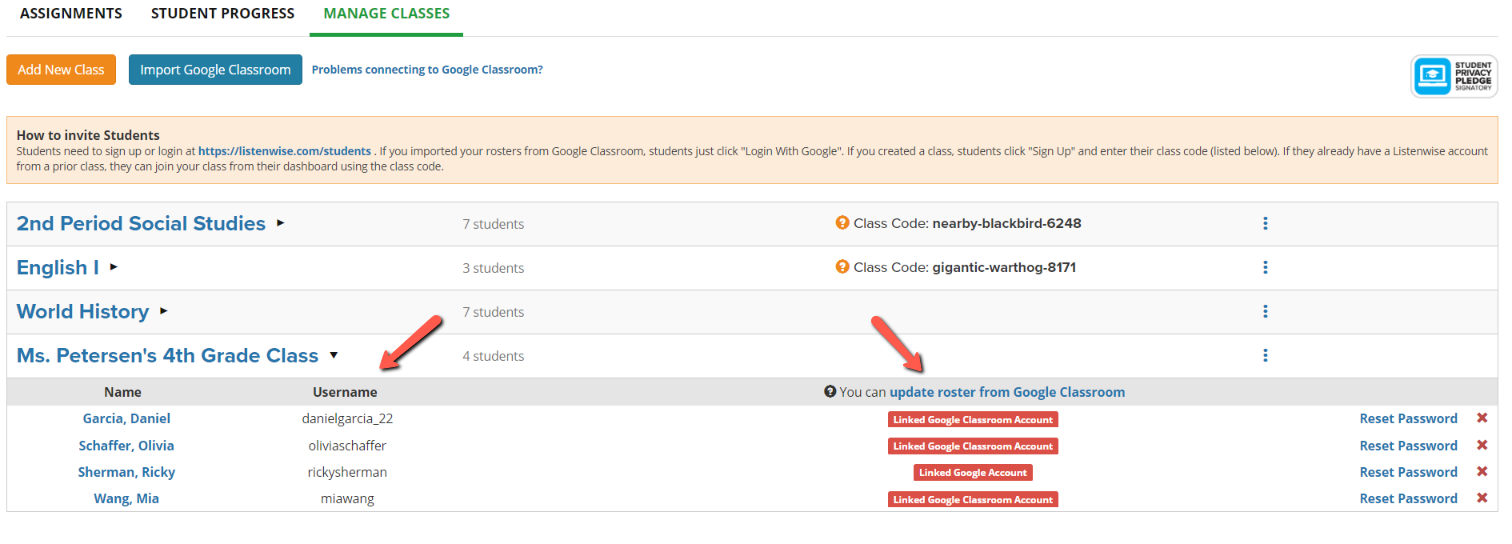Collapse Ms. Petersen's 4th Grade Class arrow
1512x544 pixels.
334,355
